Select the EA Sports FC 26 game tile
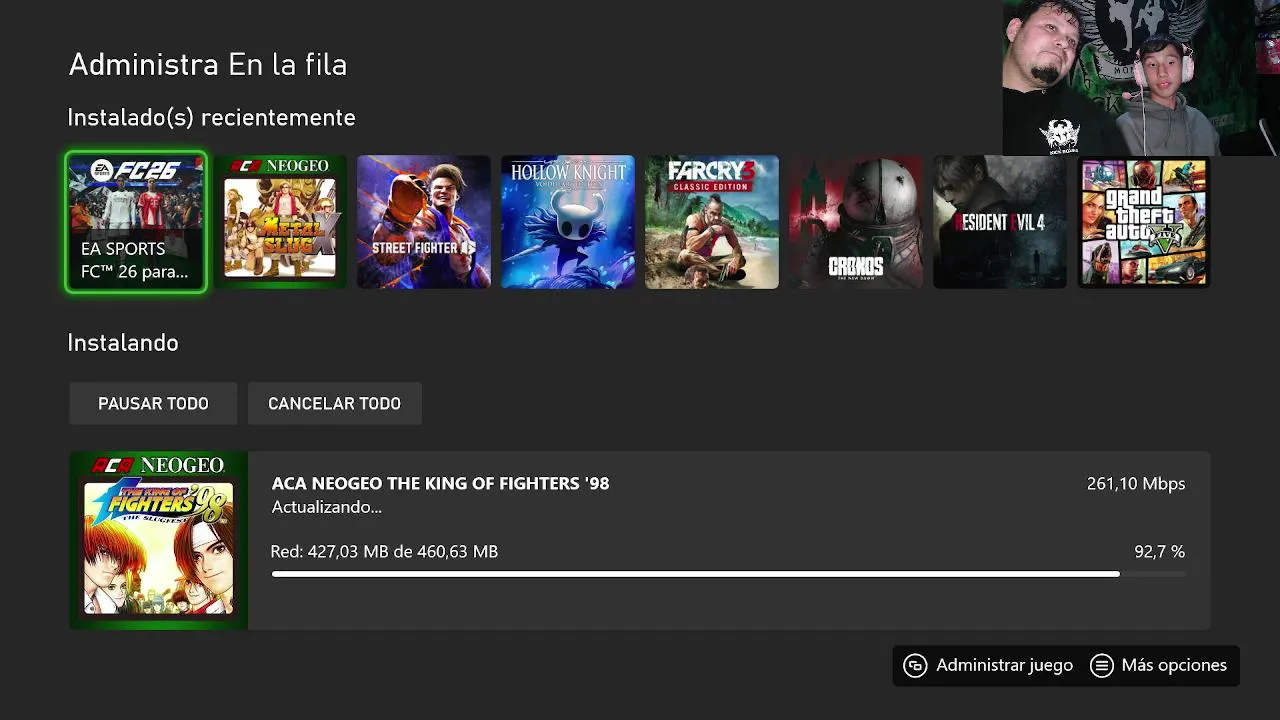Image resolution: width=1280 pixels, height=720 pixels. pyautogui.click(x=136, y=222)
